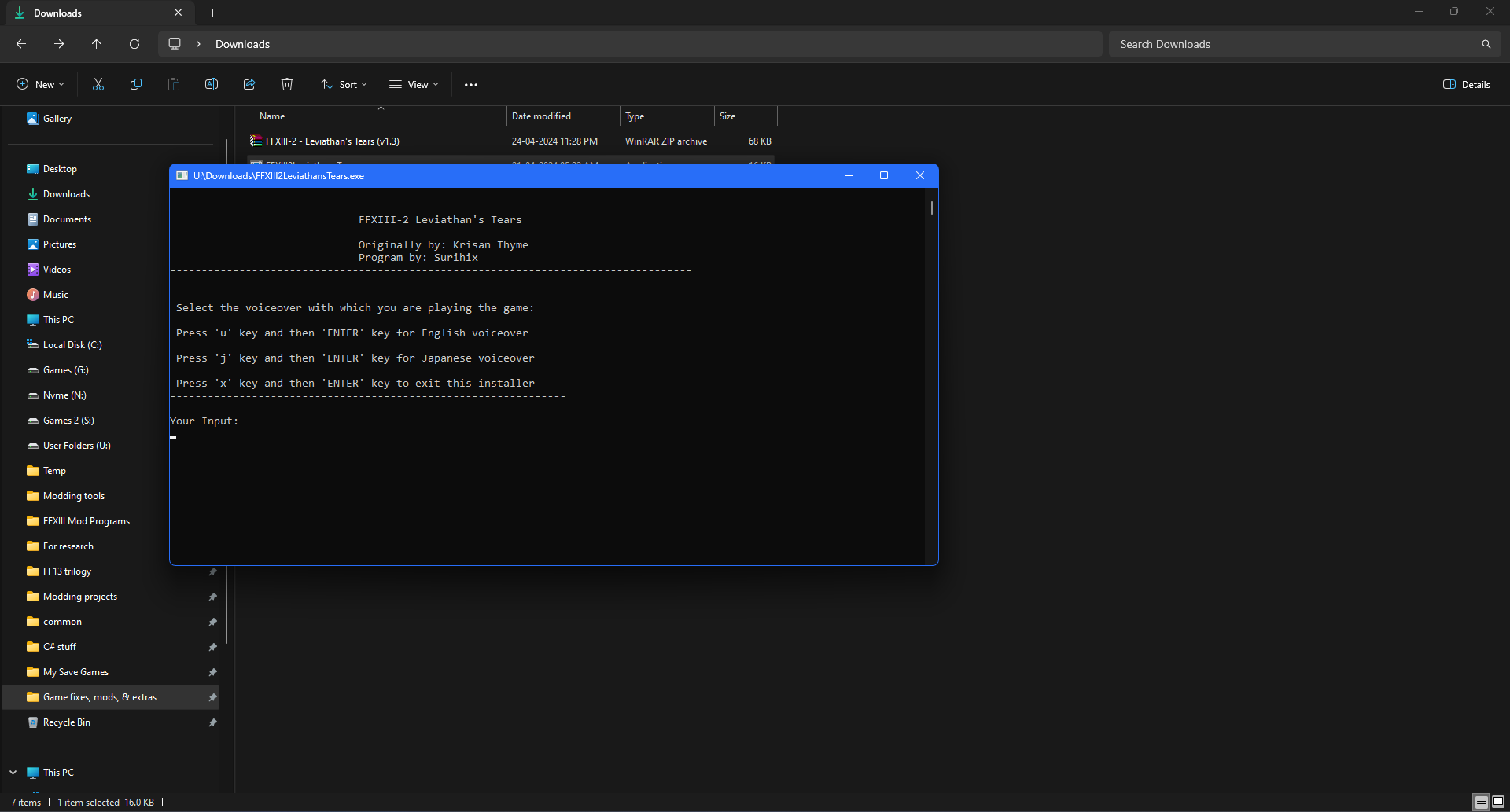
Task: Click the Delete trash icon in toolbar
Action: click(x=287, y=84)
